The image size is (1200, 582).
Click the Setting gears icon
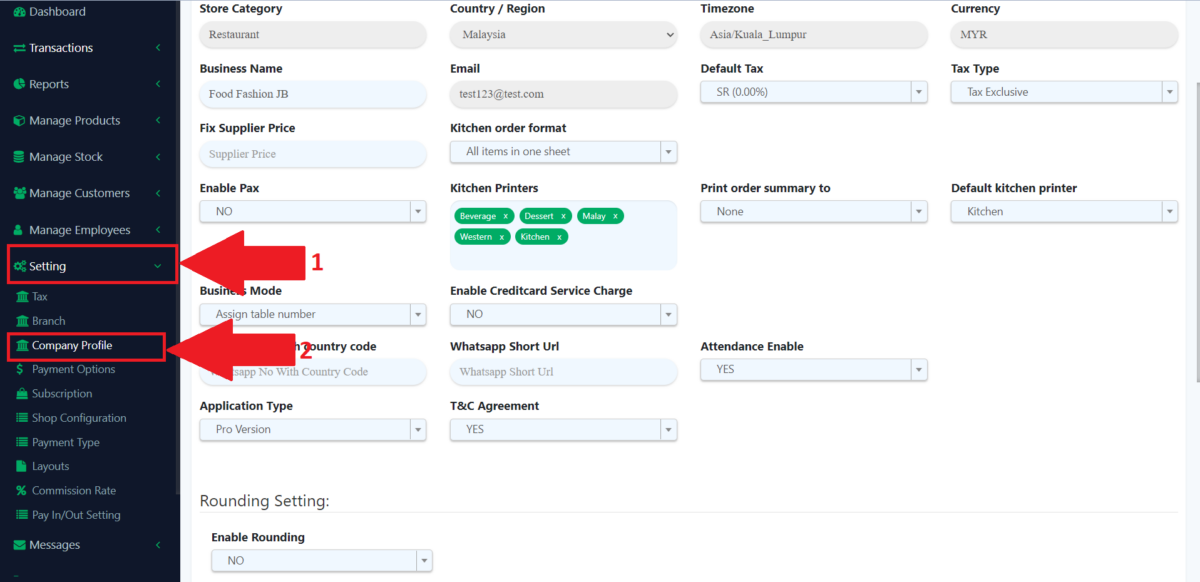click(x=19, y=266)
